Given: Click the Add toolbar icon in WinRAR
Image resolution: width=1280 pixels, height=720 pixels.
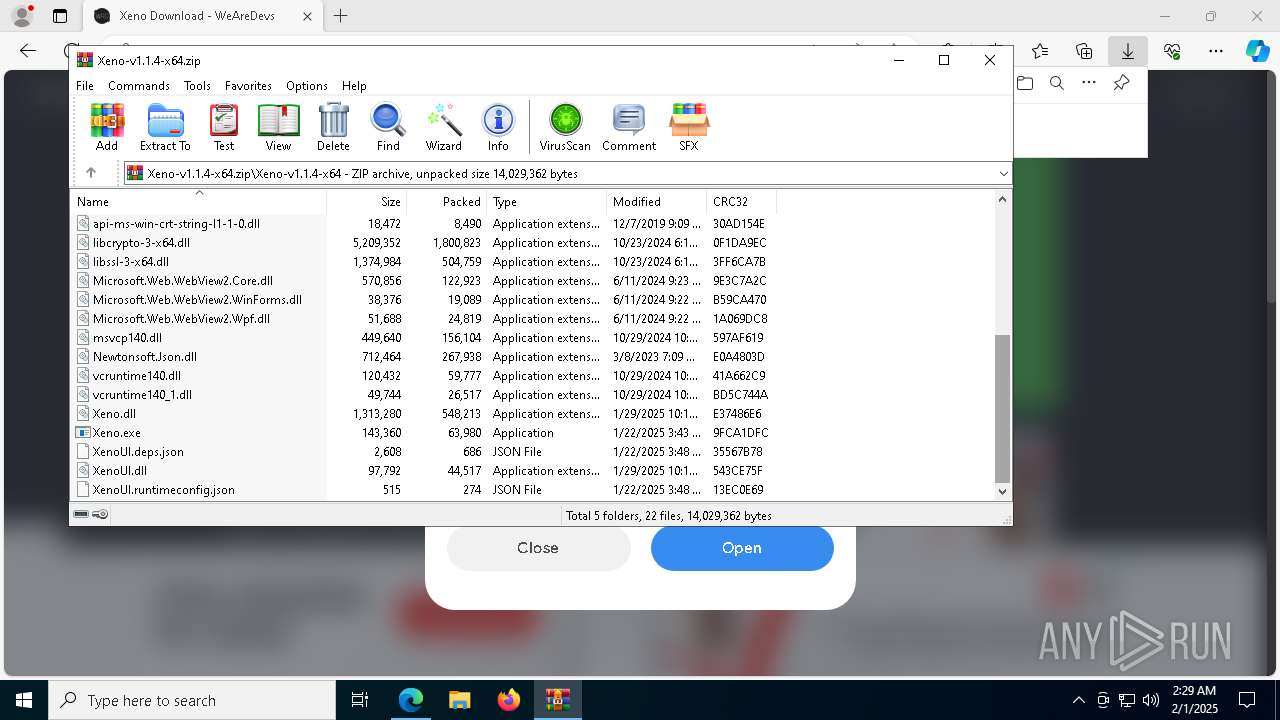Looking at the screenshot, I should point(107,127).
